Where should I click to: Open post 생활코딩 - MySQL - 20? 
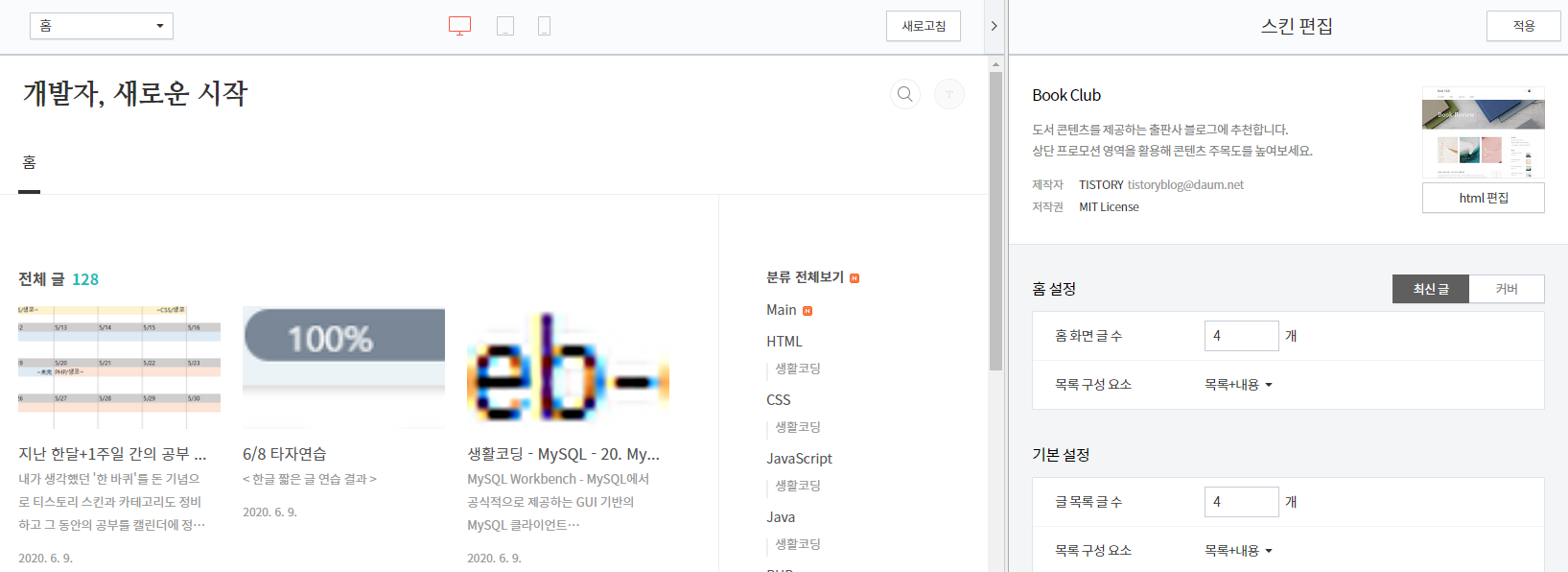(x=563, y=454)
